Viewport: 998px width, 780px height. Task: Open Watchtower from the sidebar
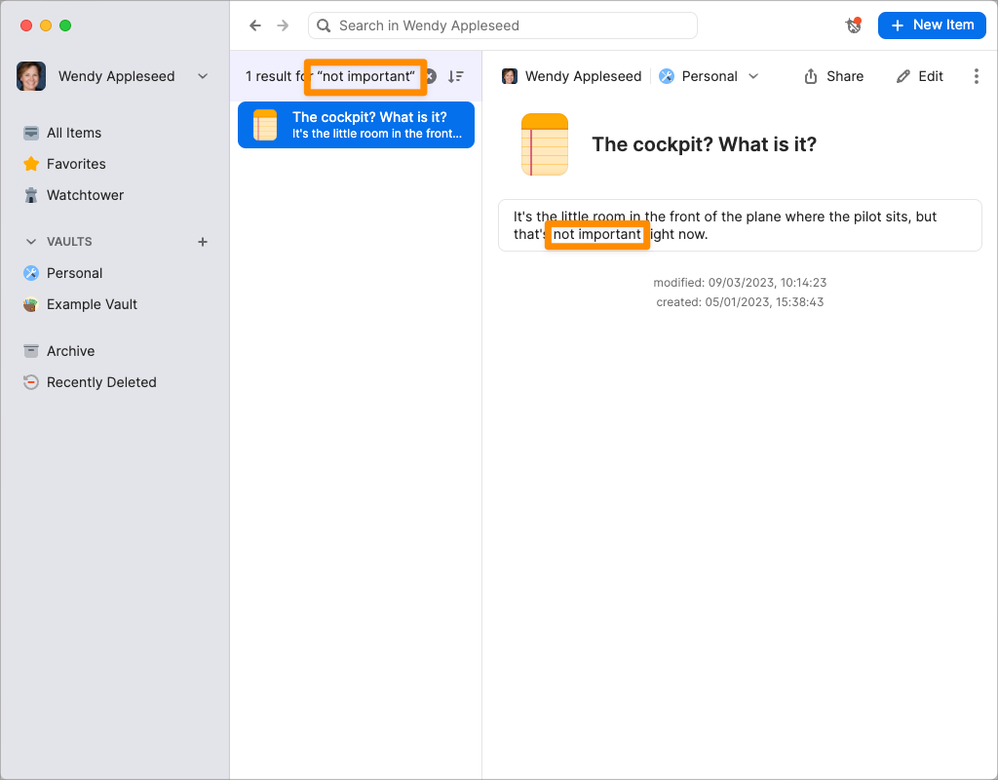(x=85, y=195)
